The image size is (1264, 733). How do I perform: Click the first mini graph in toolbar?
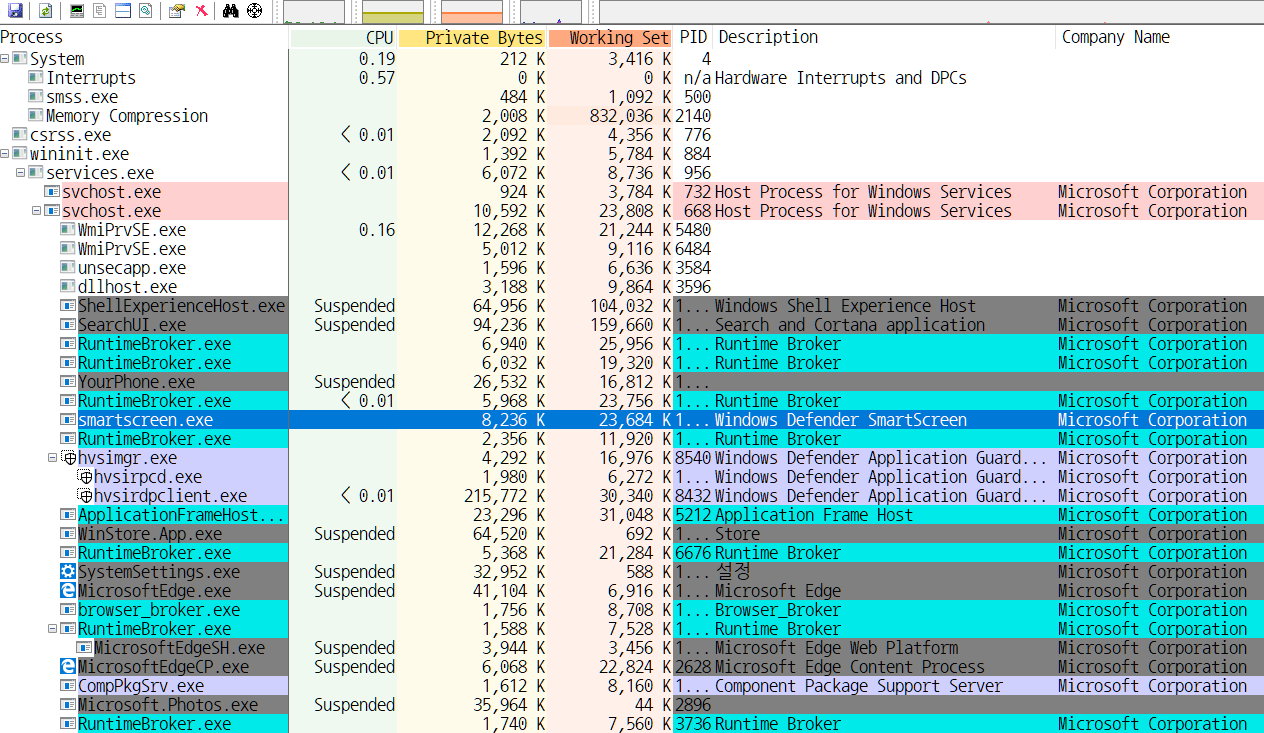(x=314, y=12)
